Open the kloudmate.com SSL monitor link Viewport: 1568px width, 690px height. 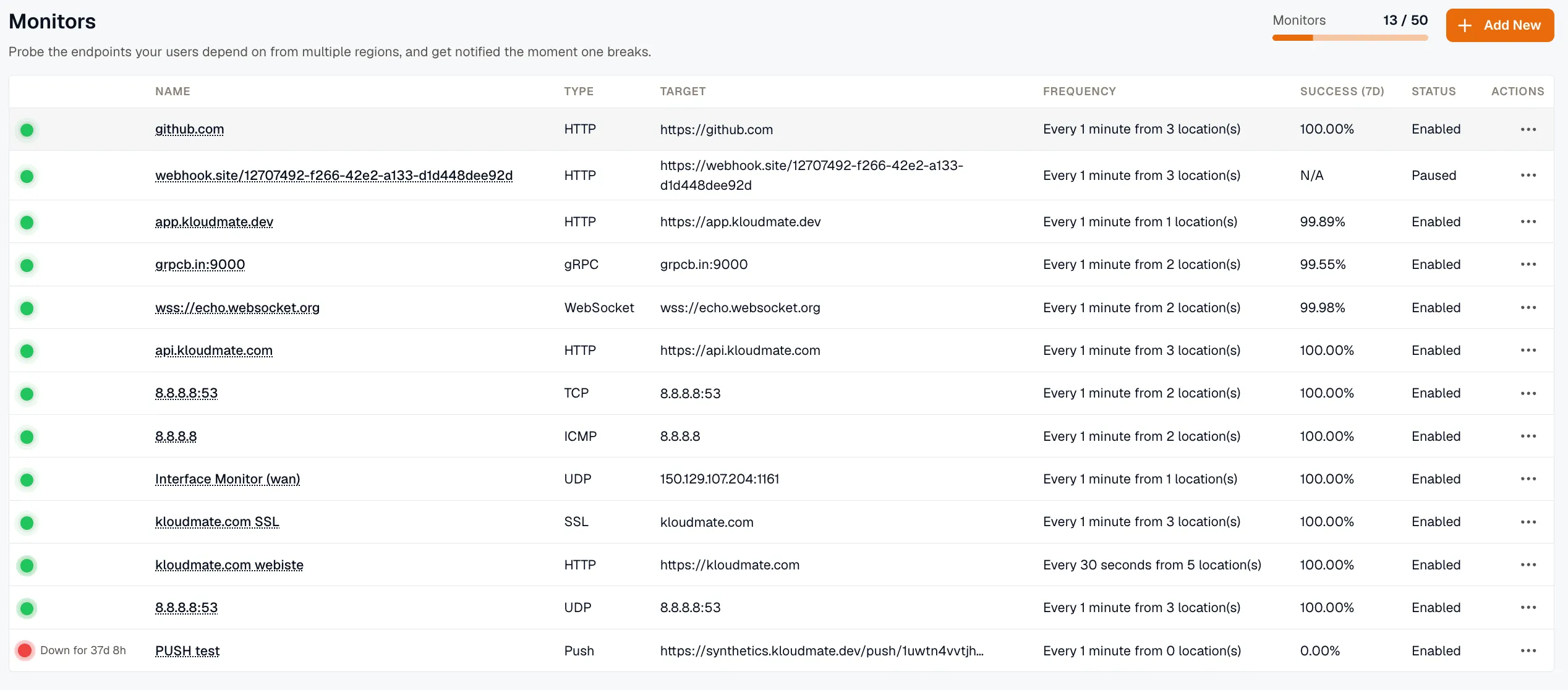[217, 522]
